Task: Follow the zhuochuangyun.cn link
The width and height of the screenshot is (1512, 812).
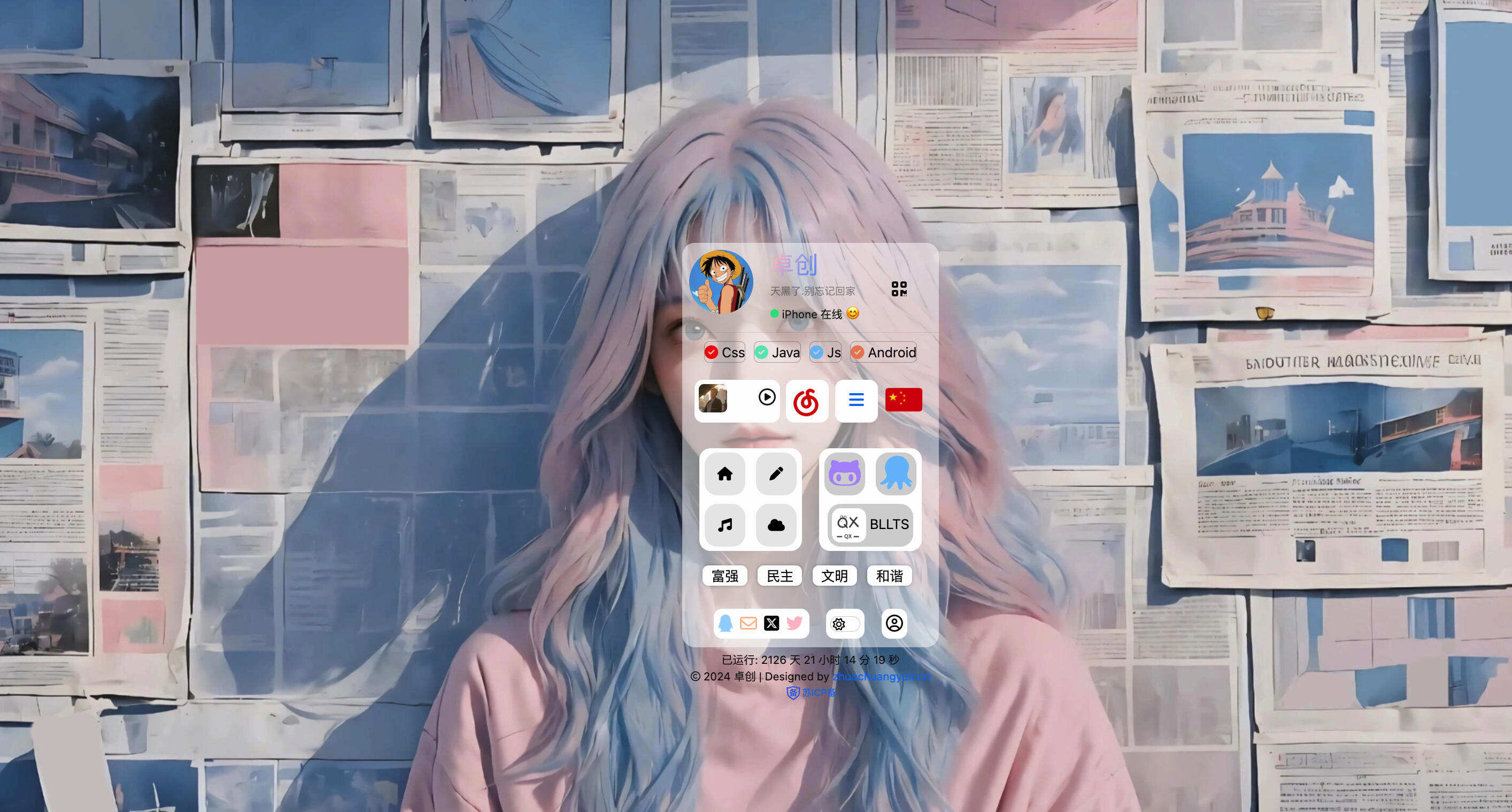Action: pos(881,676)
